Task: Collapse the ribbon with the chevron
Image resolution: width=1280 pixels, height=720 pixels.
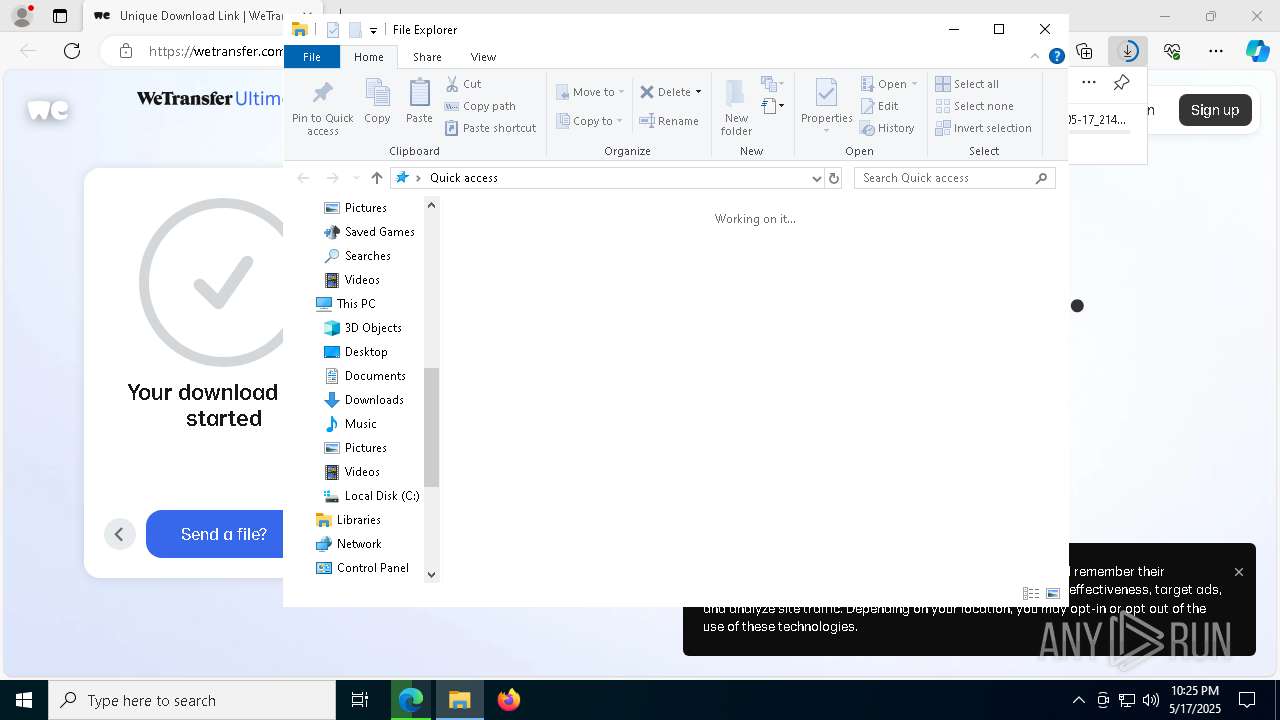Action: [x=1035, y=56]
